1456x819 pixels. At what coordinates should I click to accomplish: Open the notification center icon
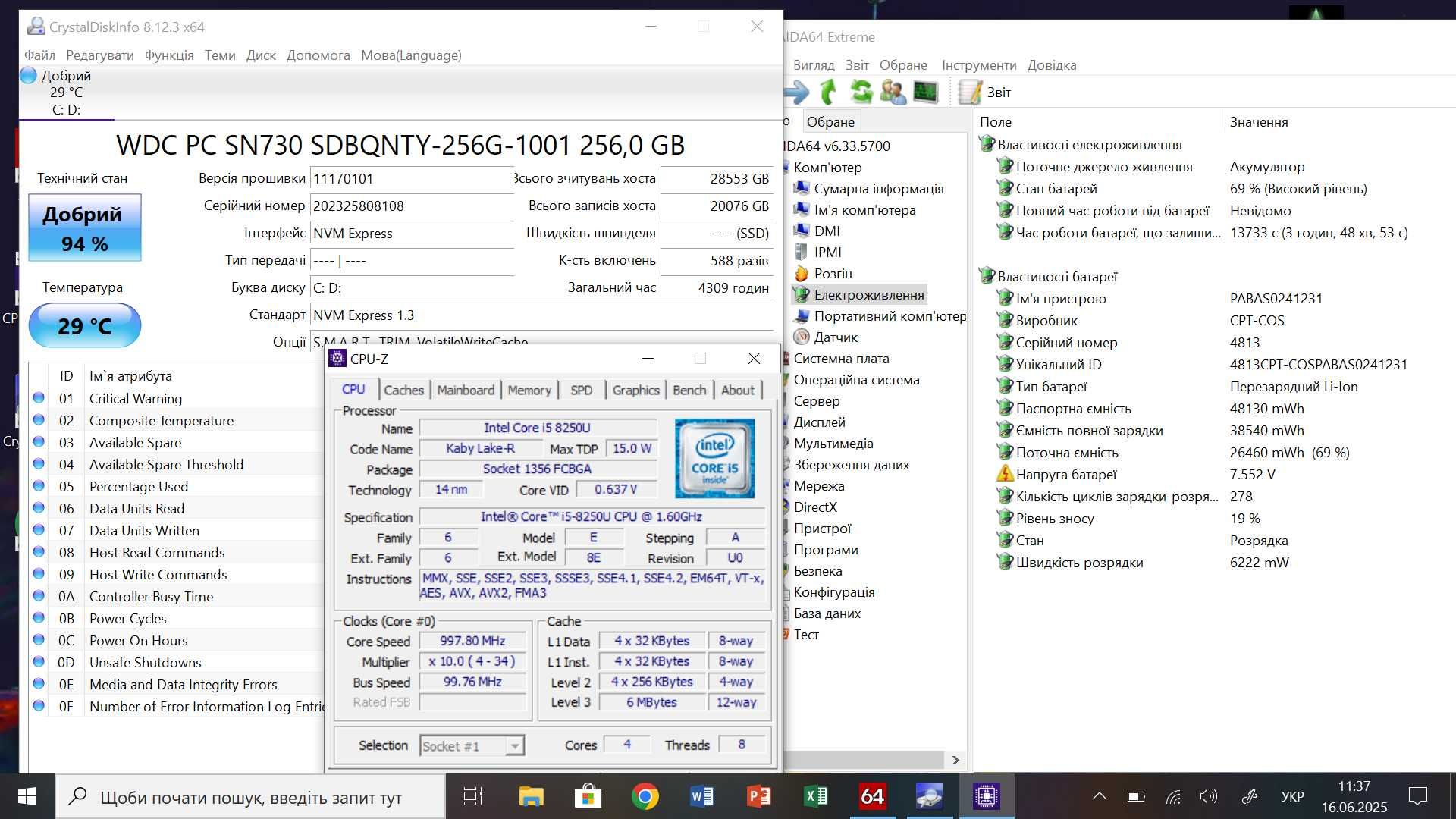1417,796
